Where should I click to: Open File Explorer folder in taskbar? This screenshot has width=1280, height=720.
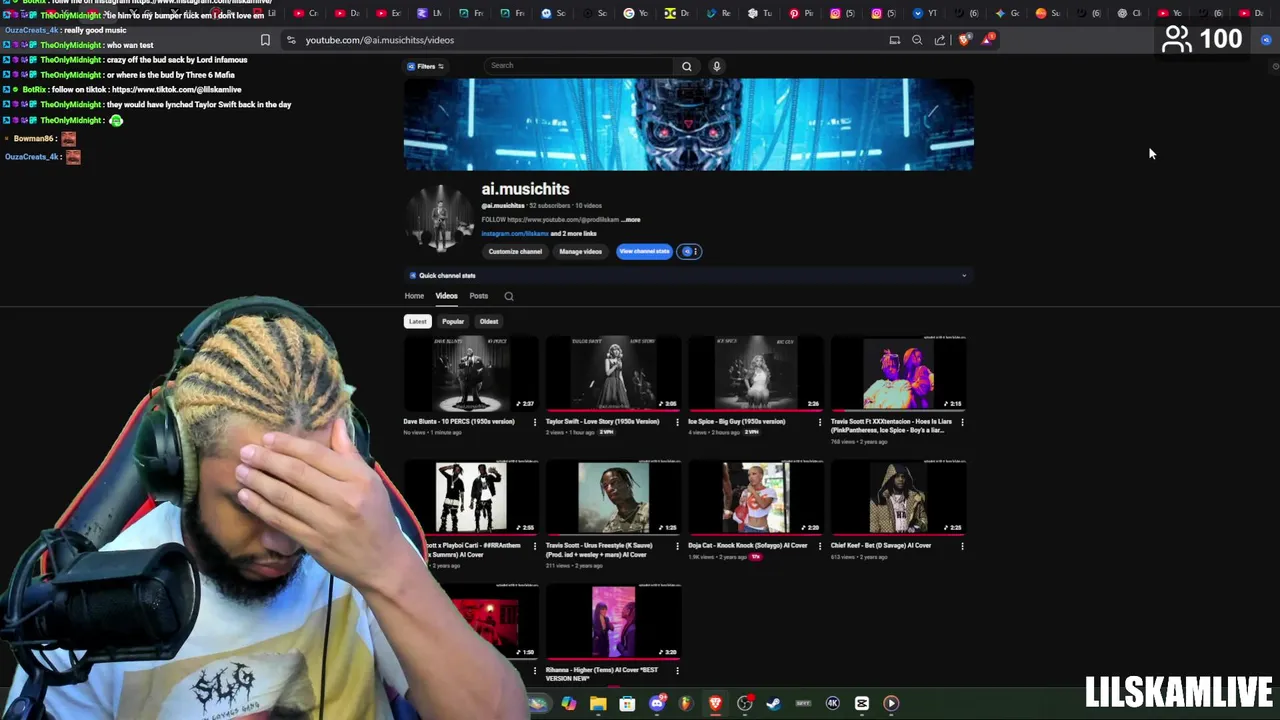pyautogui.click(x=598, y=703)
